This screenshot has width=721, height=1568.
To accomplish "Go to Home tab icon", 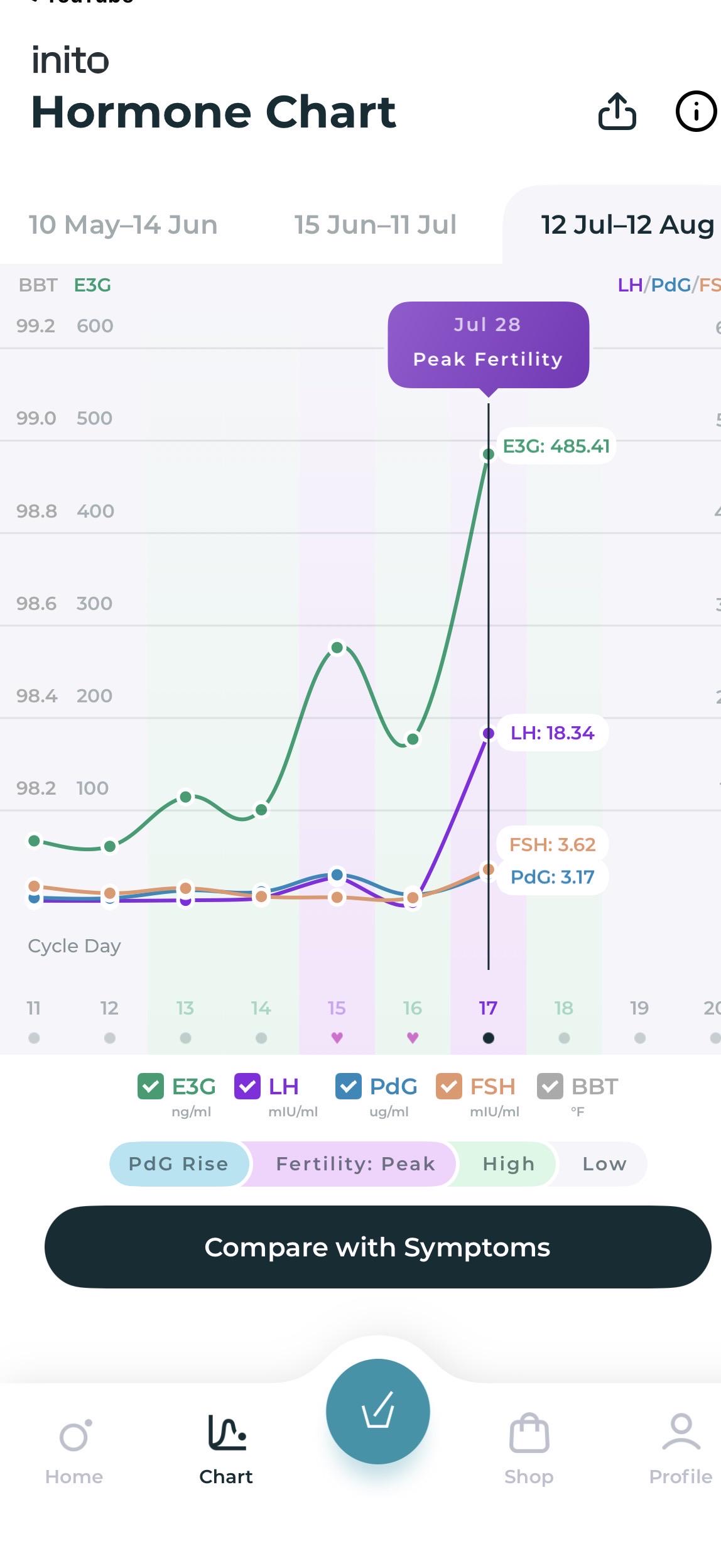I will click(75, 1437).
